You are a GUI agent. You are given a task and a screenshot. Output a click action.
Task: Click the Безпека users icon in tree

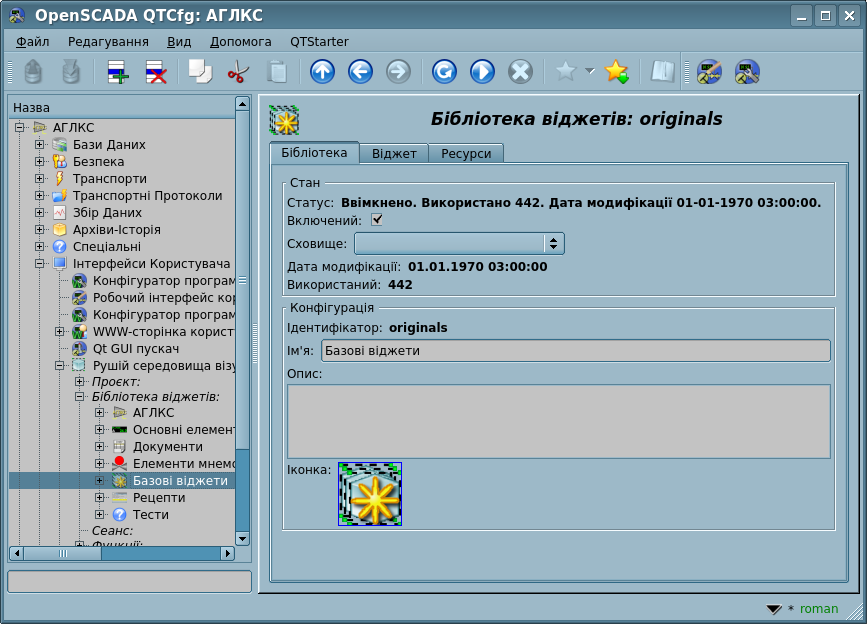tap(60, 162)
